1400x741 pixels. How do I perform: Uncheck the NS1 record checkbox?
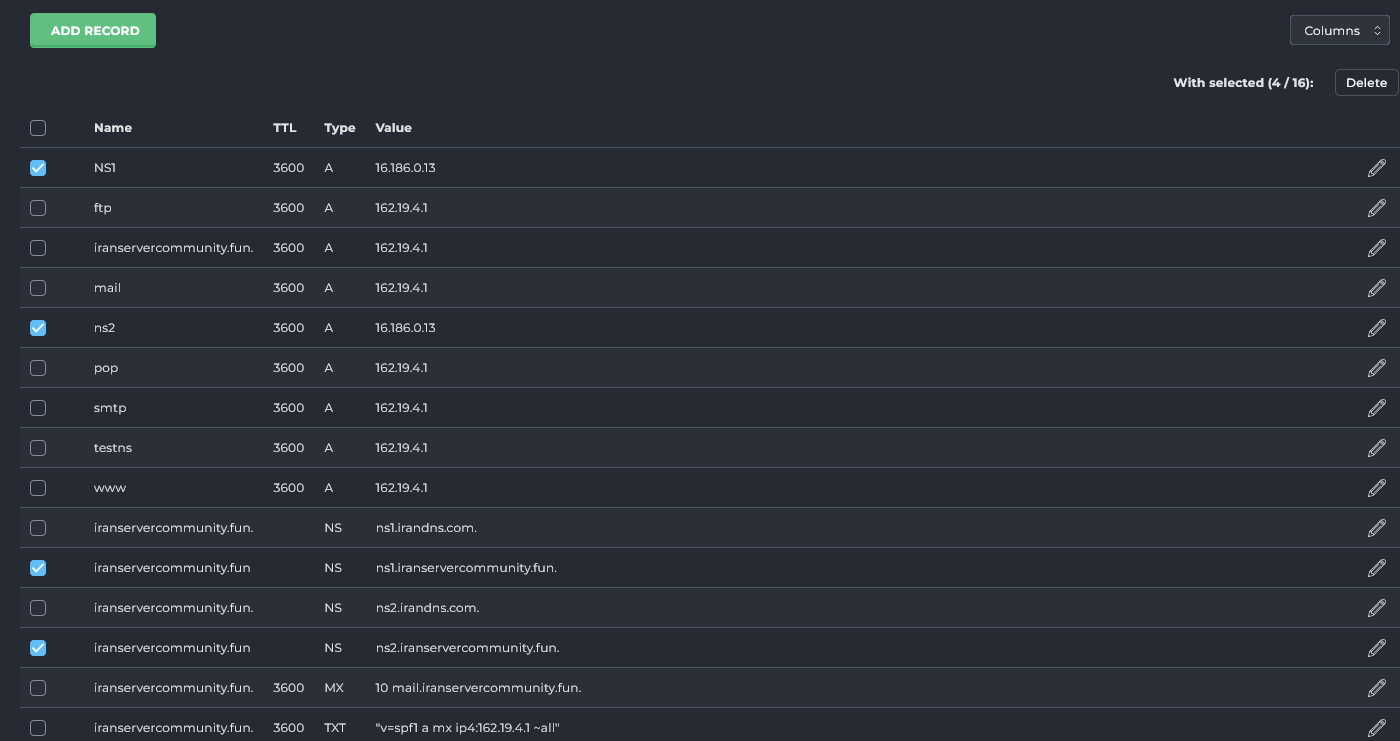coord(38,168)
